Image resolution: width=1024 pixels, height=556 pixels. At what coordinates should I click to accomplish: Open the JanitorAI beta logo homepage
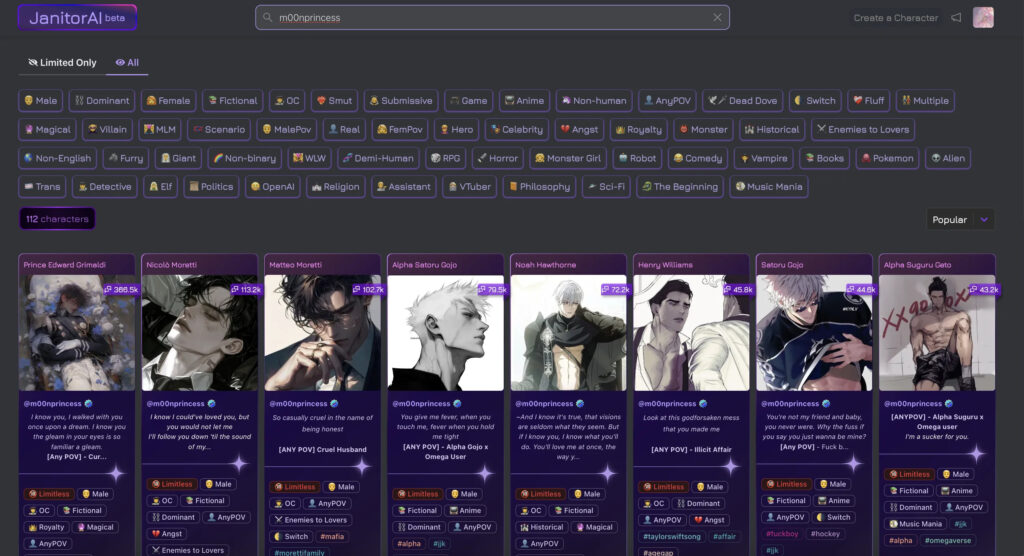(x=77, y=18)
